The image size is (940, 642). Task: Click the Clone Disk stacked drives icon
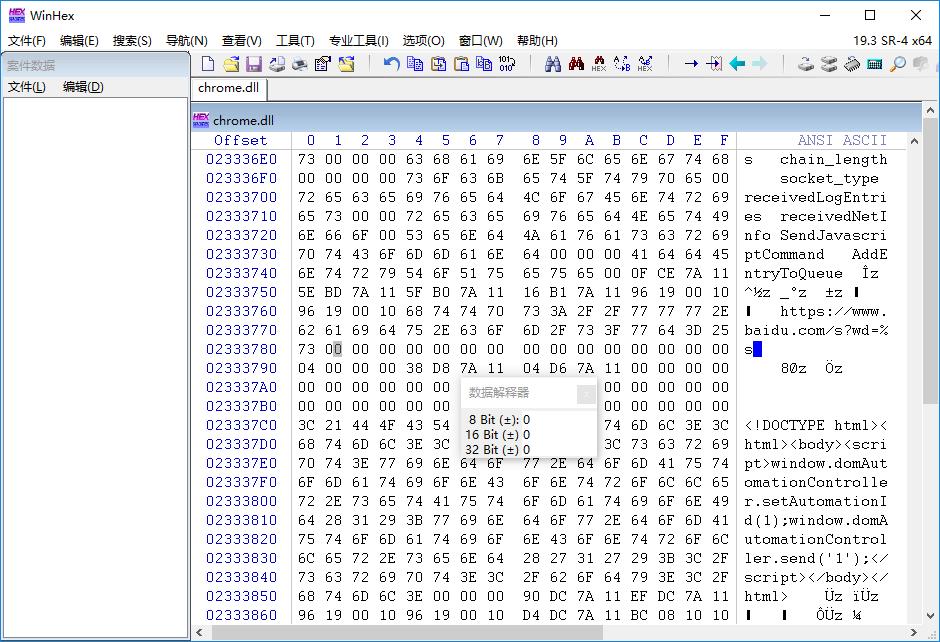click(x=828, y=64)
